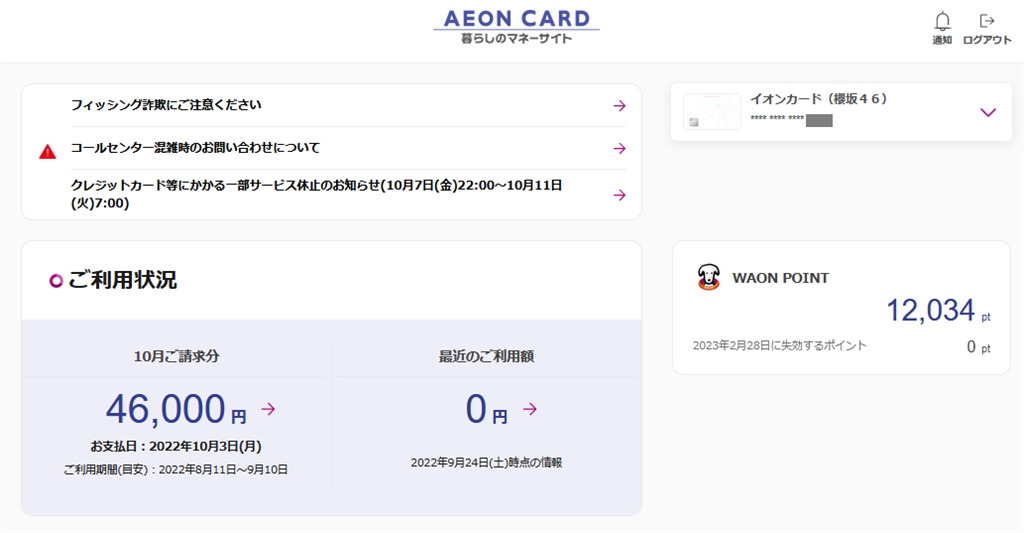
Task: View the 46,000 yen October billing amount
Action: pos(166,409)
